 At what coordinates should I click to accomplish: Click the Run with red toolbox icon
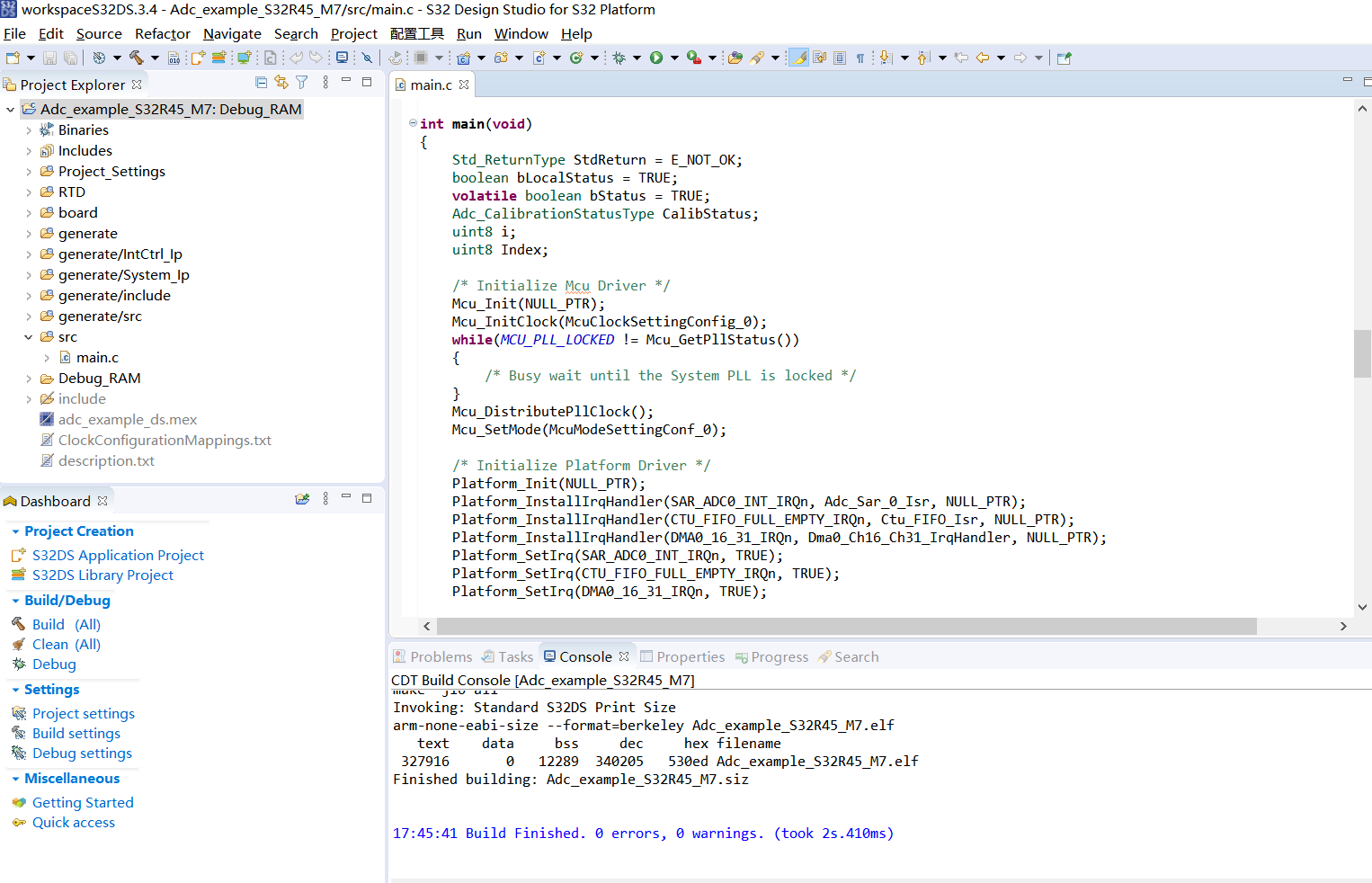click(694, 58)
